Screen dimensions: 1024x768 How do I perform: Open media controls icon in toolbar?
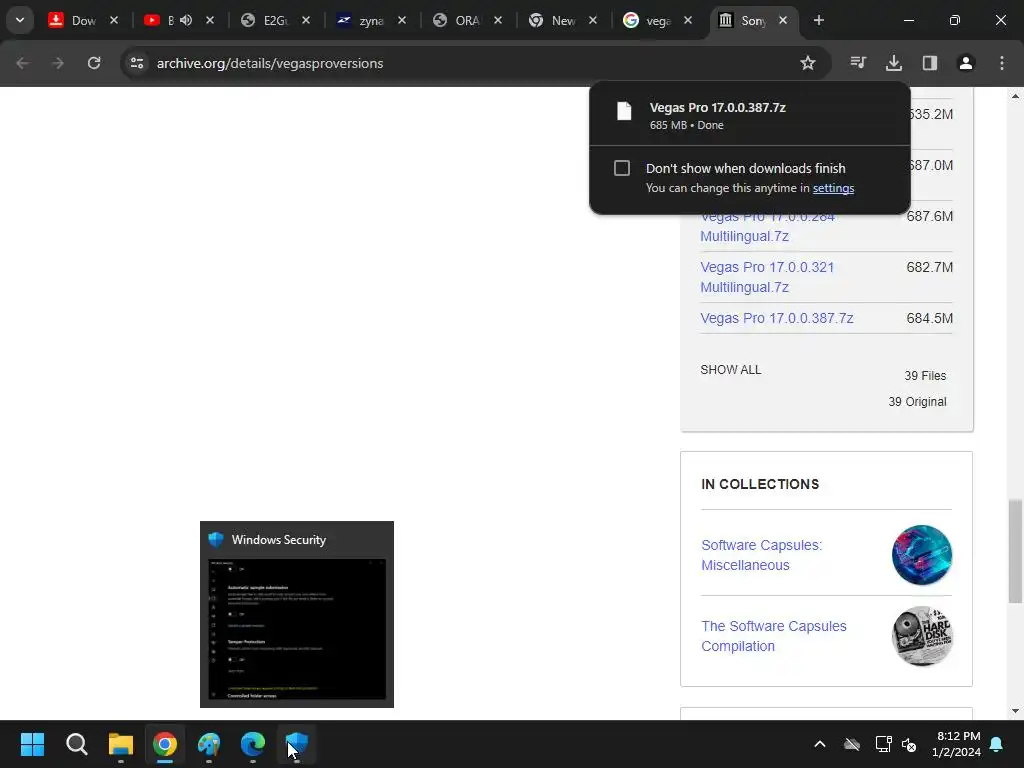[x=858, y=63]
